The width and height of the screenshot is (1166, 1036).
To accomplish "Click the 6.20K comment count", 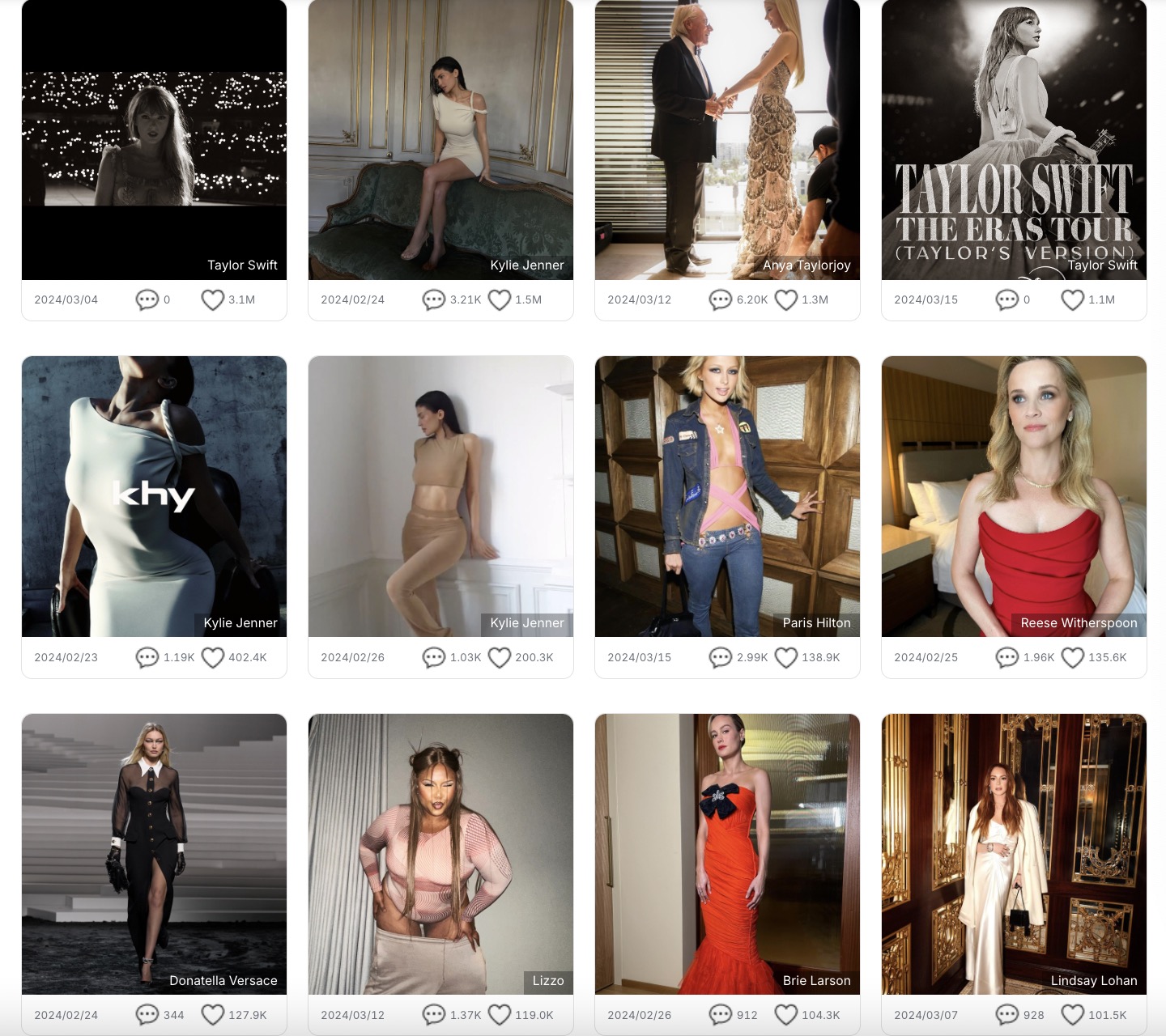I will click(x=752, y=300).
